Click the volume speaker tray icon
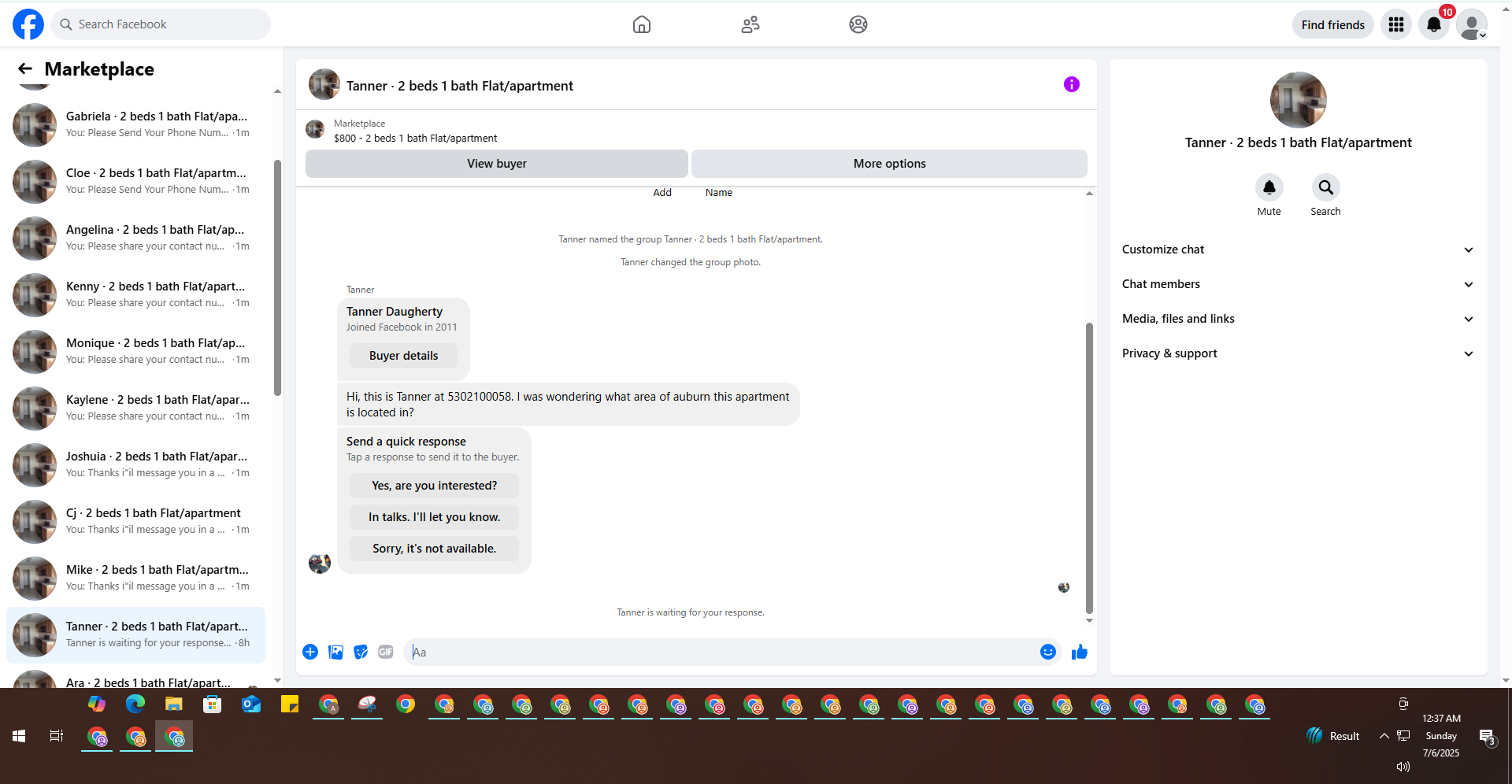Screen dimensions: 1512x784 click(1403, 767)
